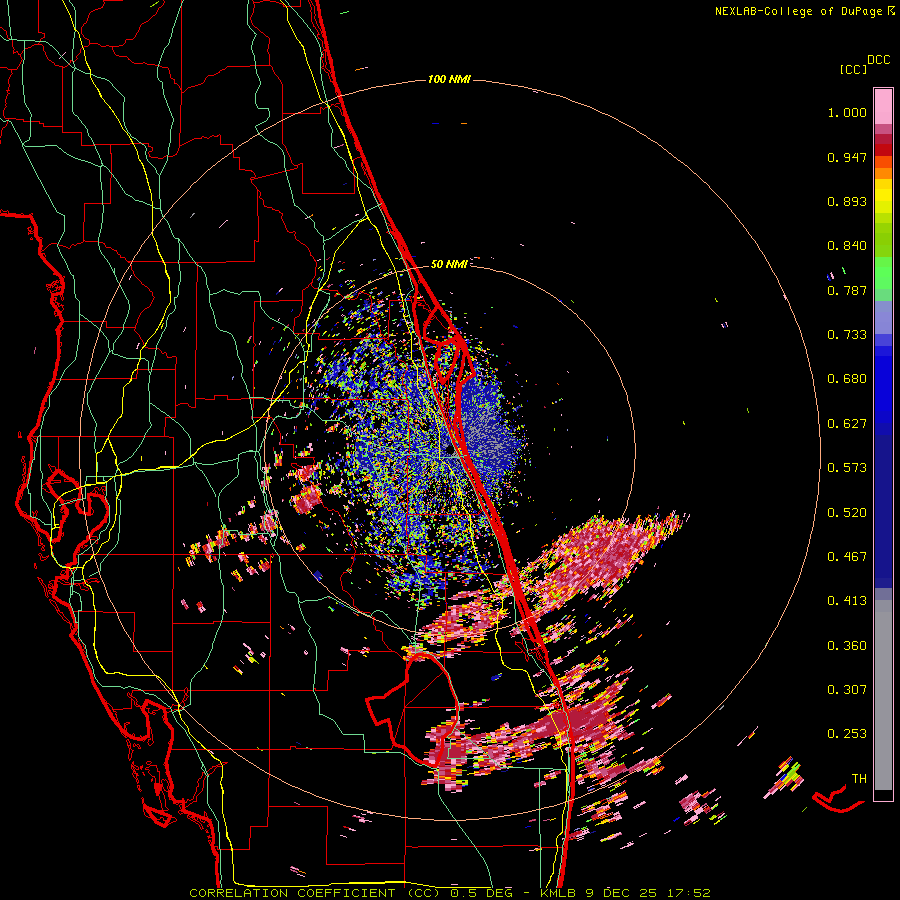Click the DCC label above the color bar

[878, 60]
